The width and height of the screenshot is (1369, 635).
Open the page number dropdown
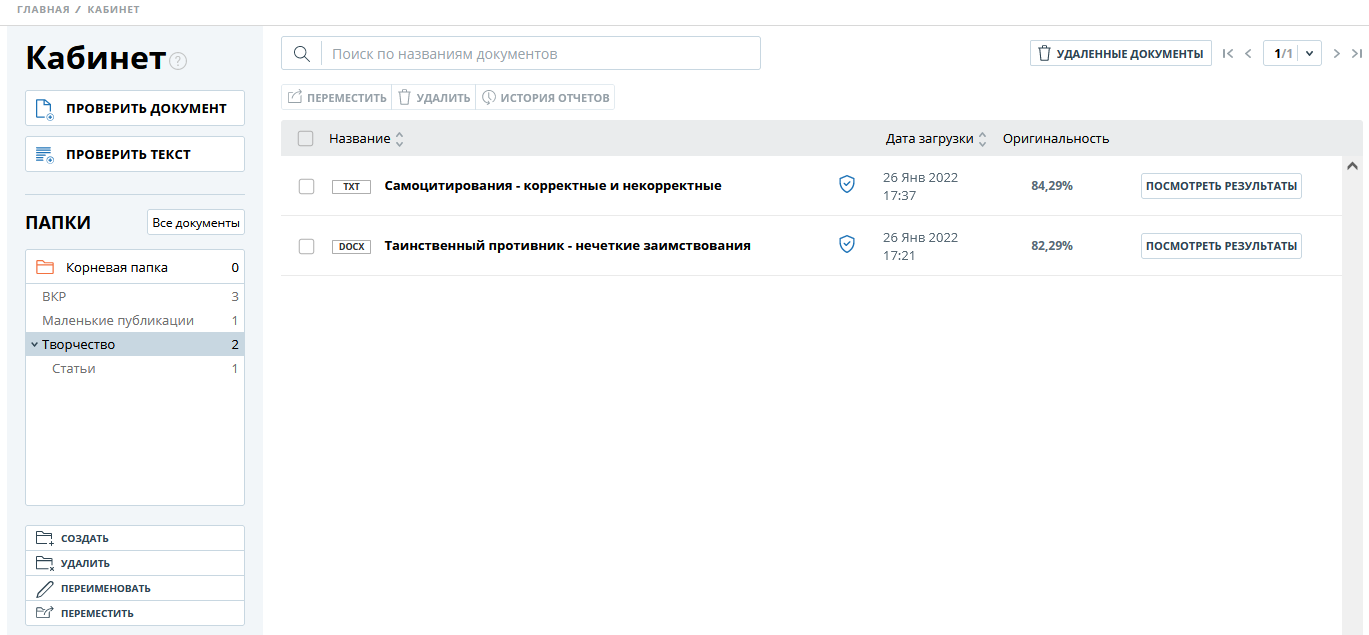coord(1309,54)
